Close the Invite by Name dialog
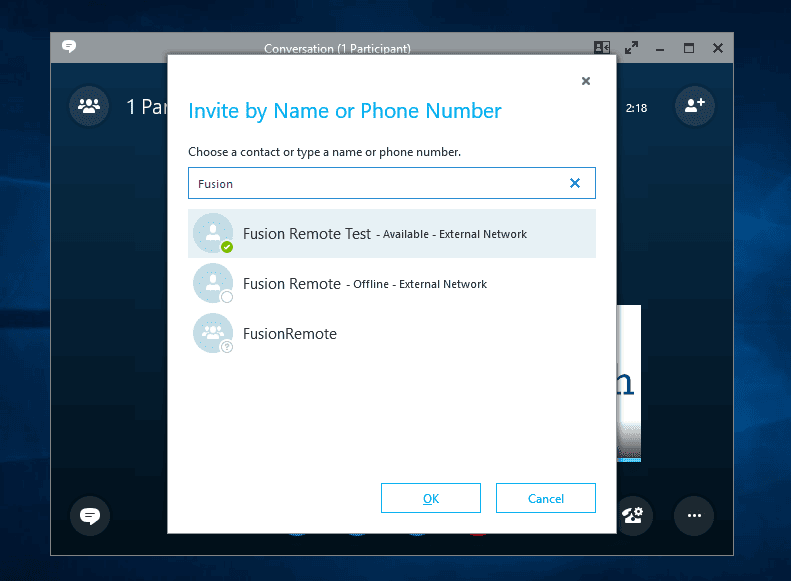The width and height of the screenshot is (791, 581). point(586,81)
